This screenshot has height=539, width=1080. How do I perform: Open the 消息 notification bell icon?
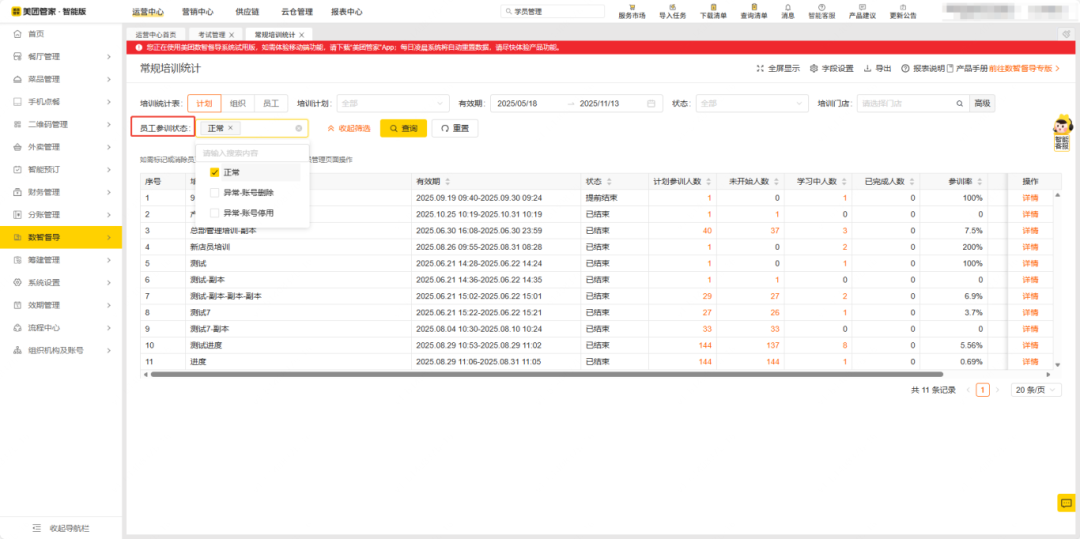(788, 7)
